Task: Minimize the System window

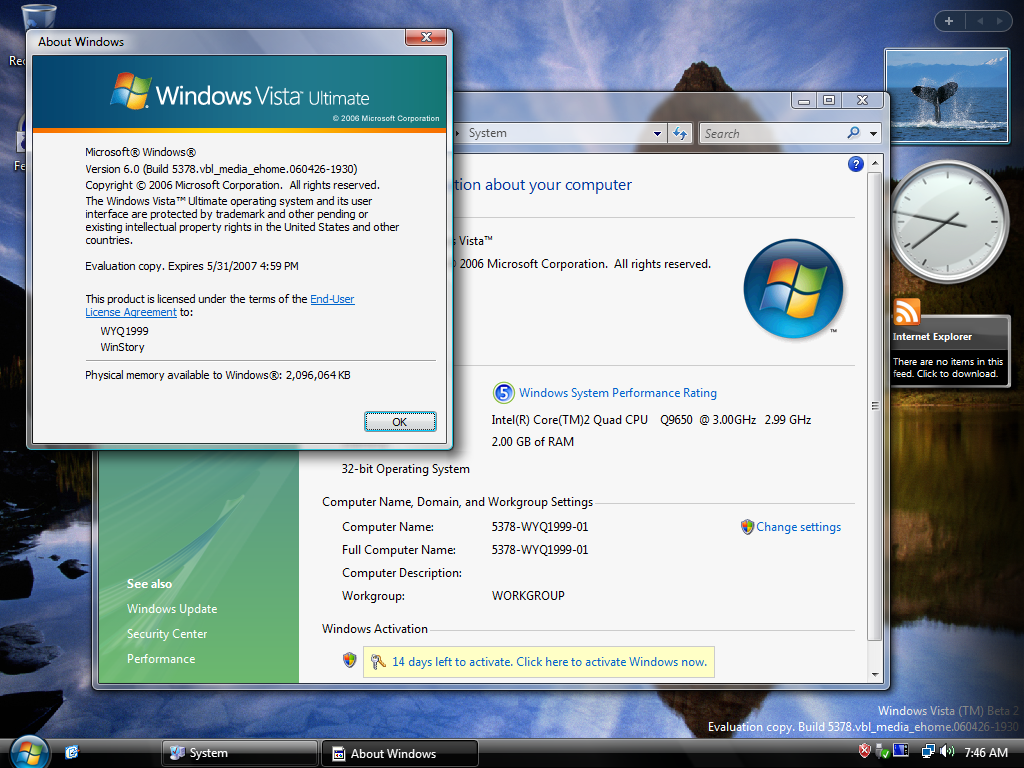Action: pyautogui.click(x=804, y=101)
